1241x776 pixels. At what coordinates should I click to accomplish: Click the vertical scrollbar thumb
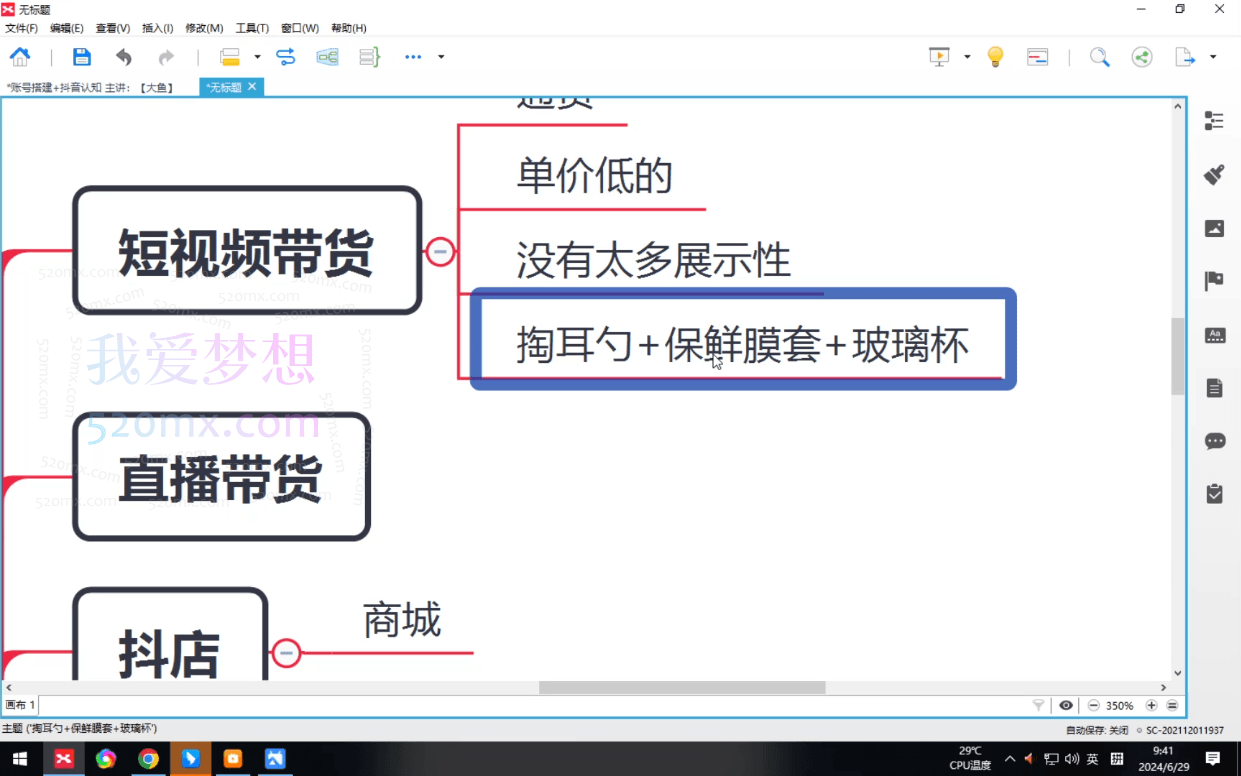1177,356
